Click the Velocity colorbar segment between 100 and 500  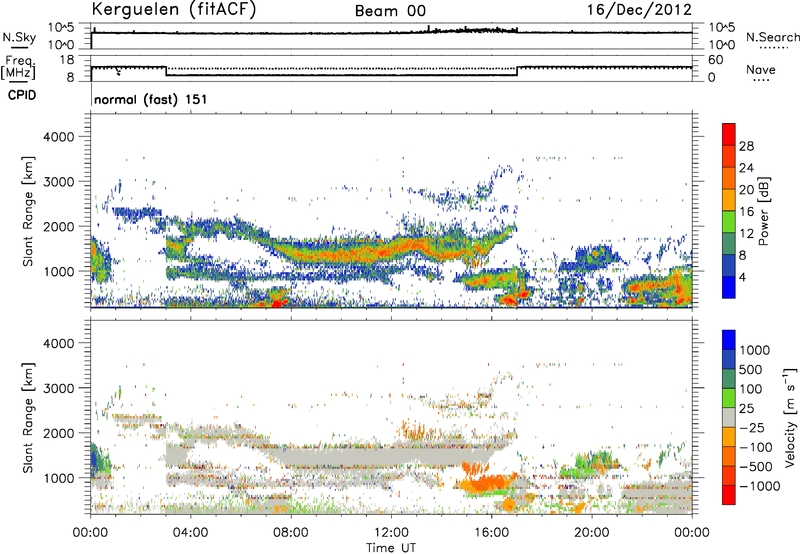[729, 379]
